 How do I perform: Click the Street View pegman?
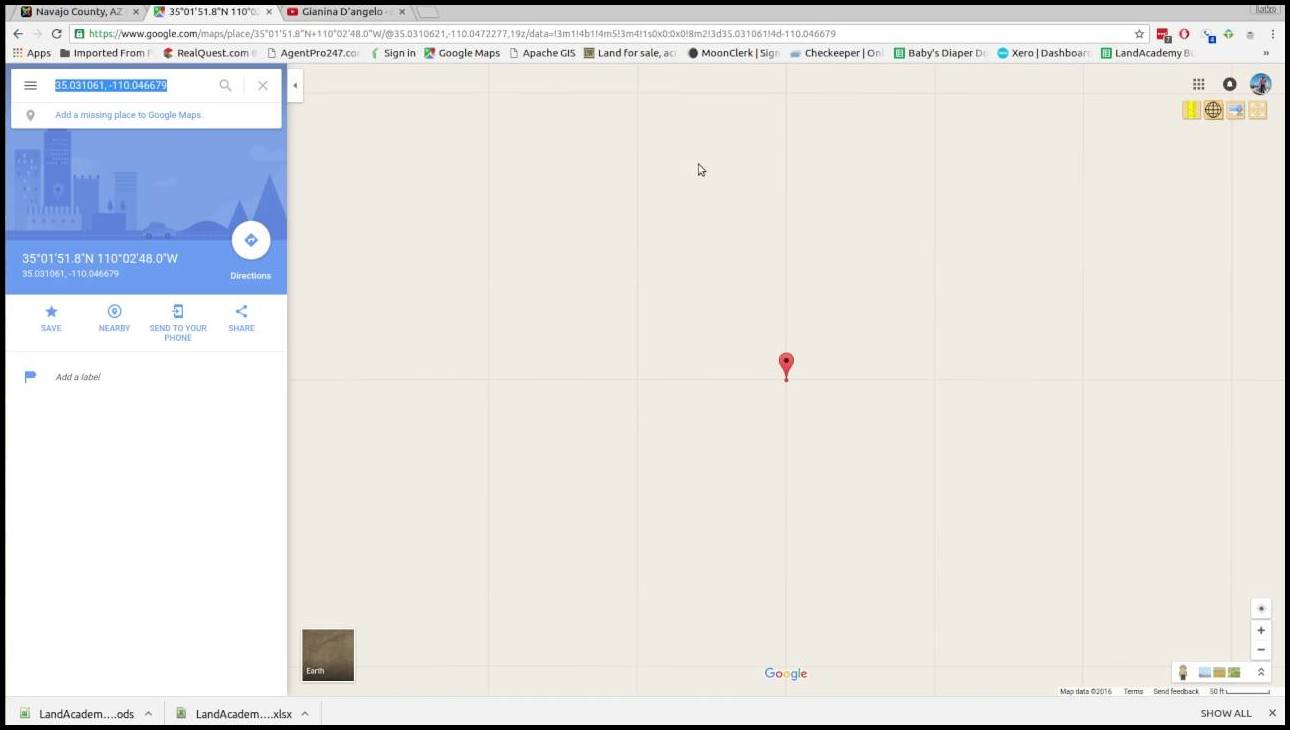pyautogui.click(x=1183, y=673)
